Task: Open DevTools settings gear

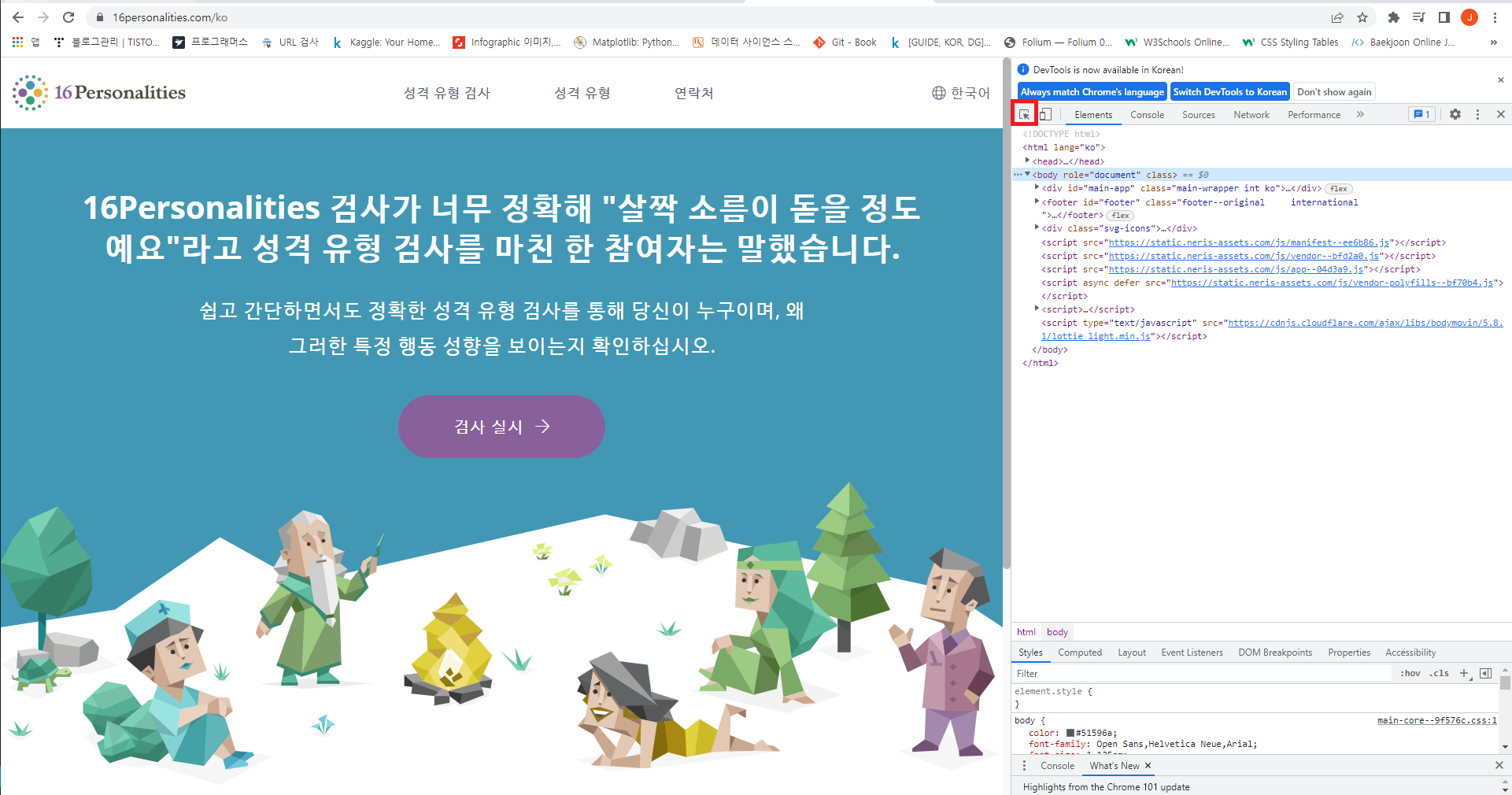Action: (1455, 114)
